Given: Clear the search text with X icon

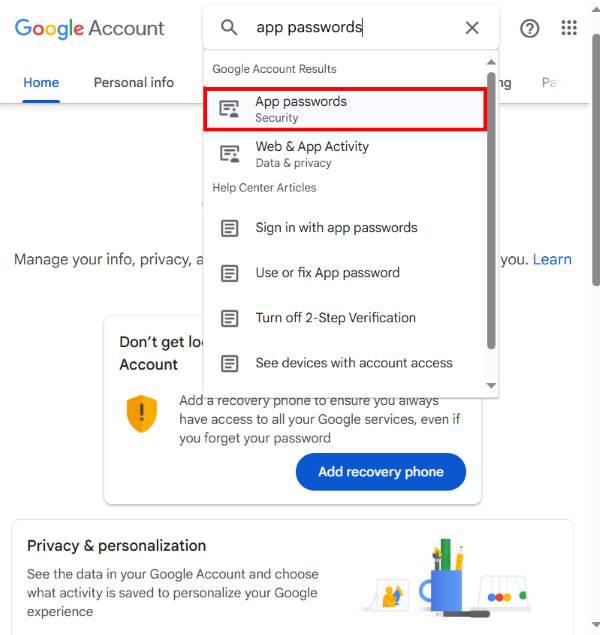Looking at the screenshot, I should pos(472,28).
